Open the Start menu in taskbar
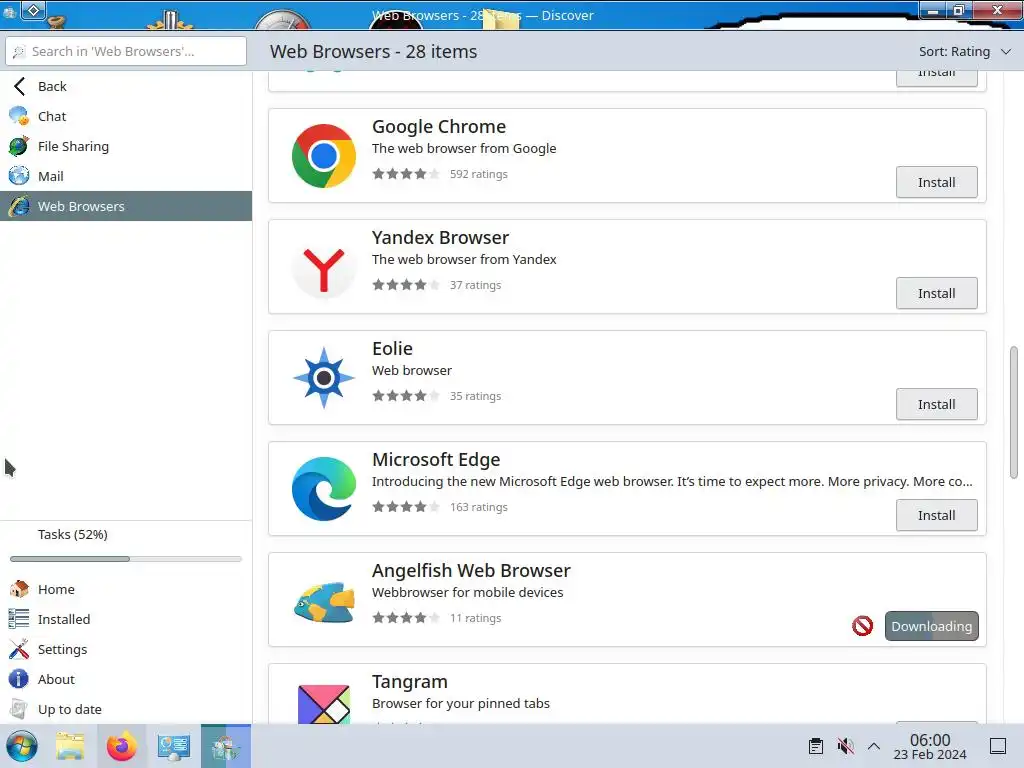This screenshot has width=1024, height=768. pyautogui.click(x=22, y=746)
